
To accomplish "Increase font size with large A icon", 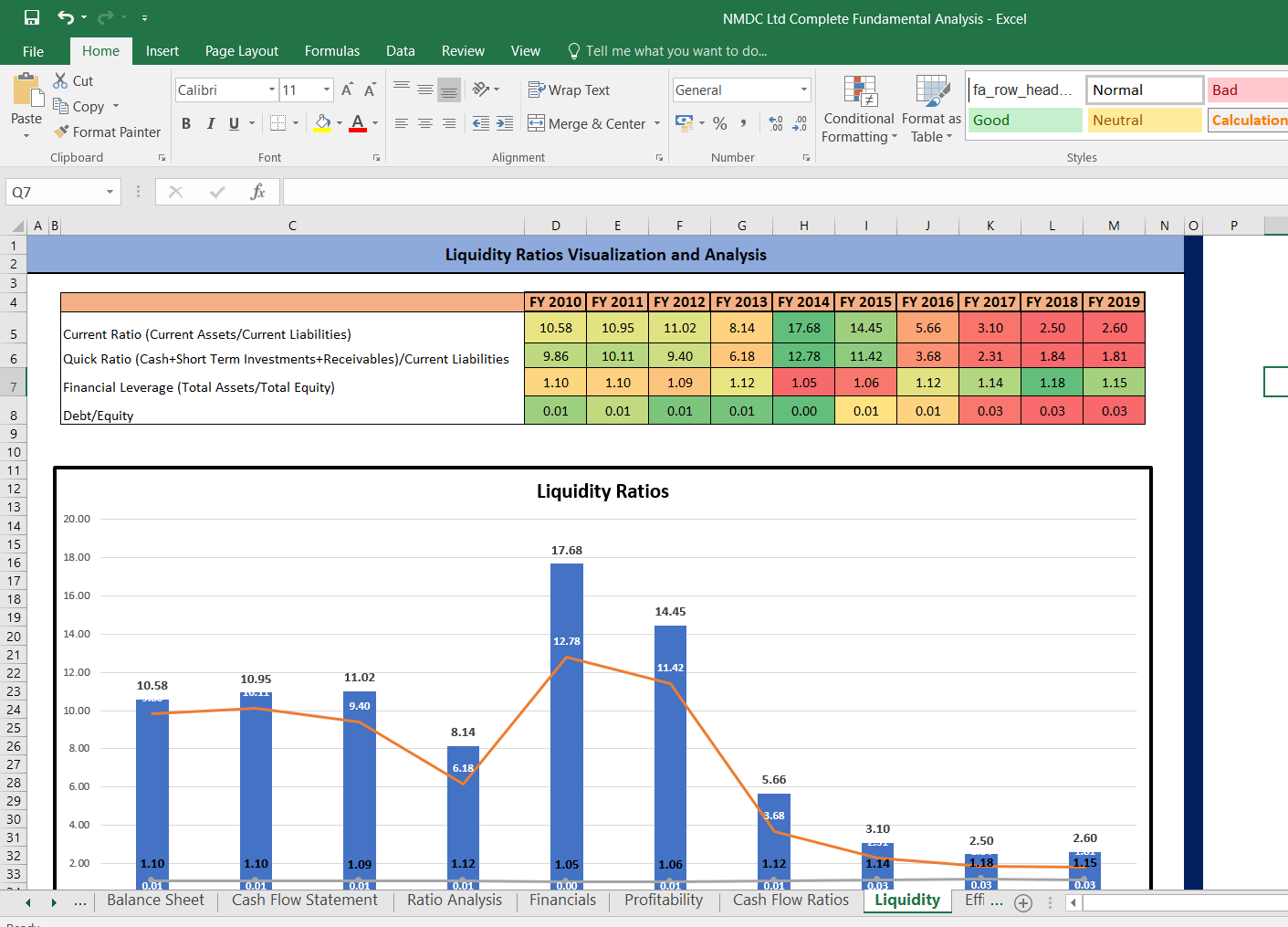I will point(347,90).
